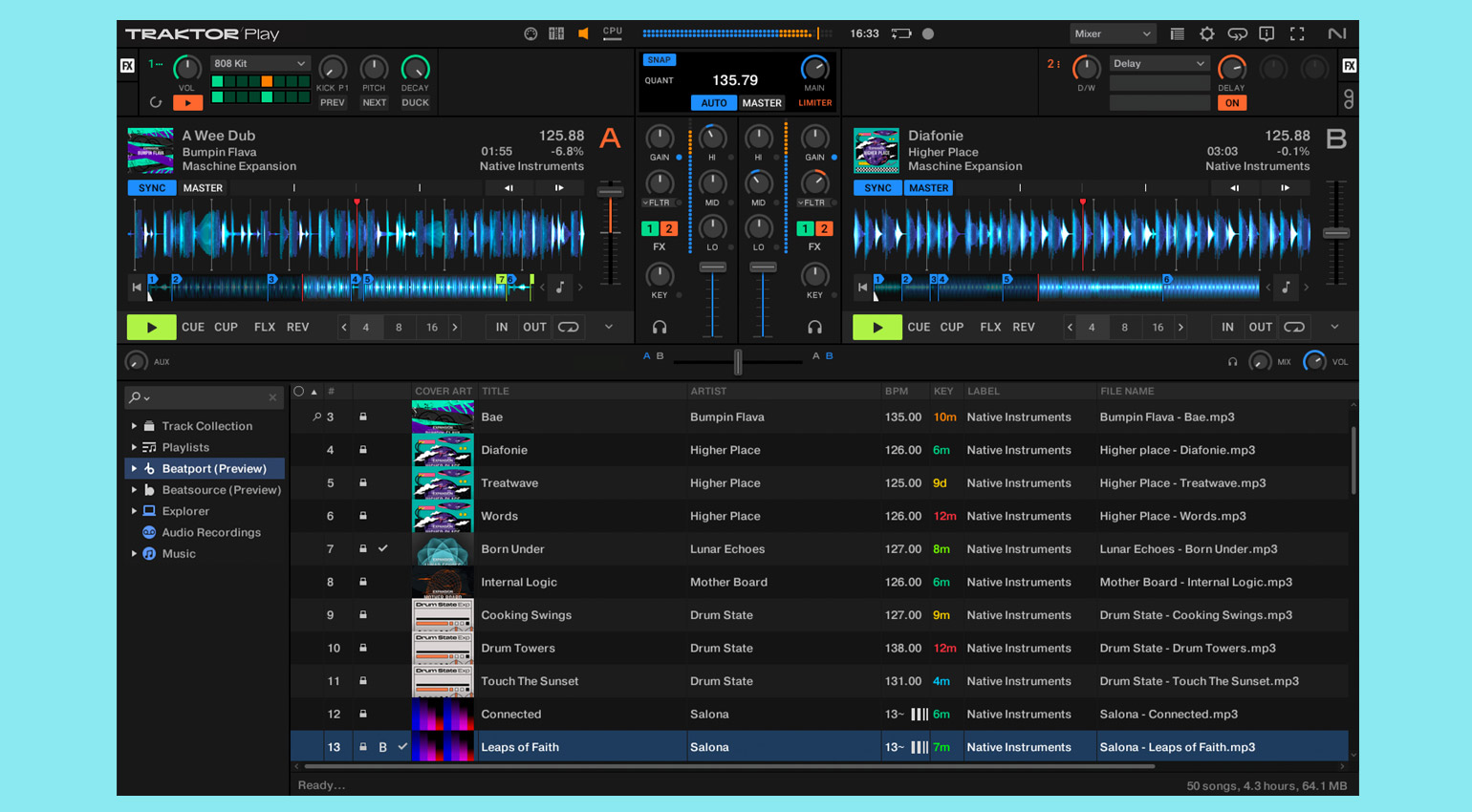The height and width of the screenshot is (812, 1472).
Task: Disable SYNC on Deck A
Action: [x=151, y=188]
